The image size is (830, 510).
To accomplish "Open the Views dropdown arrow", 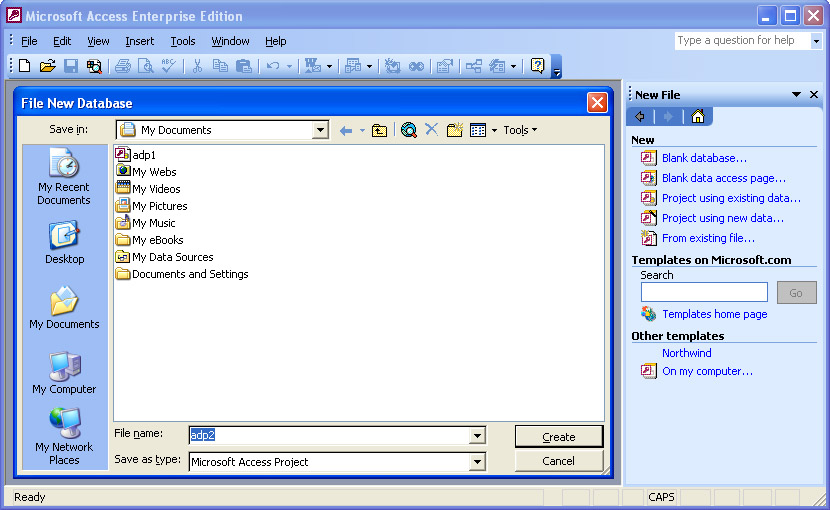I will coord(494,130).
